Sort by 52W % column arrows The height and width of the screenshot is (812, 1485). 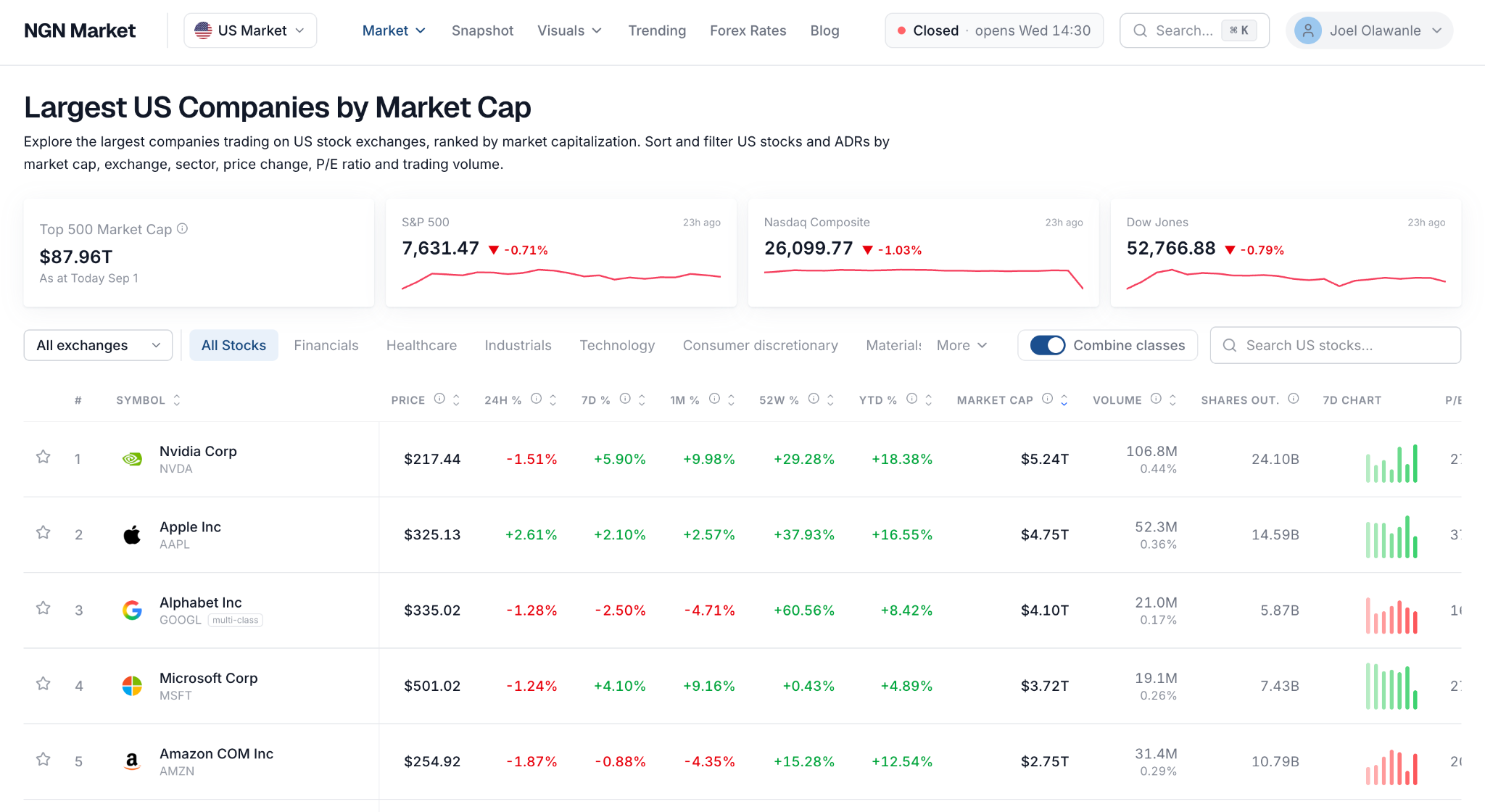tap(830, 400)
